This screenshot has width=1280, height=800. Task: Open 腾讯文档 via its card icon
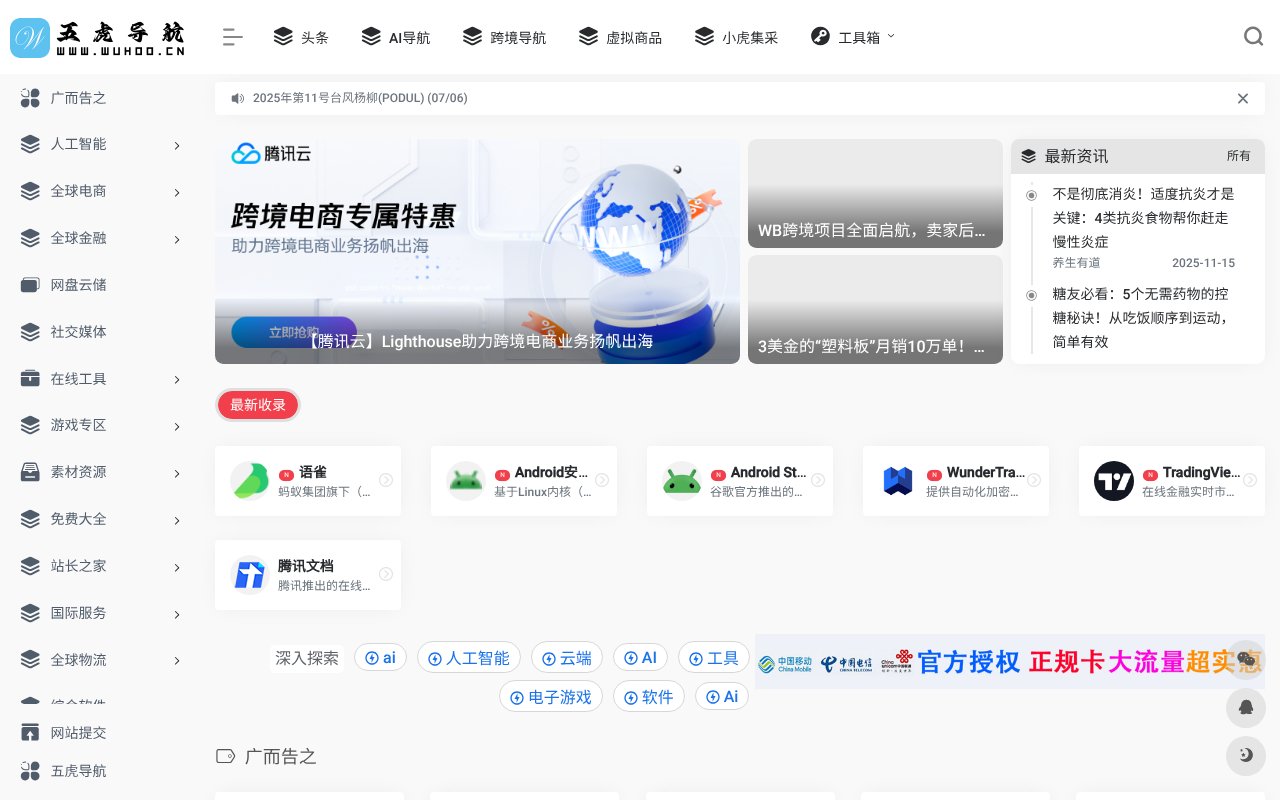[249, 575]
